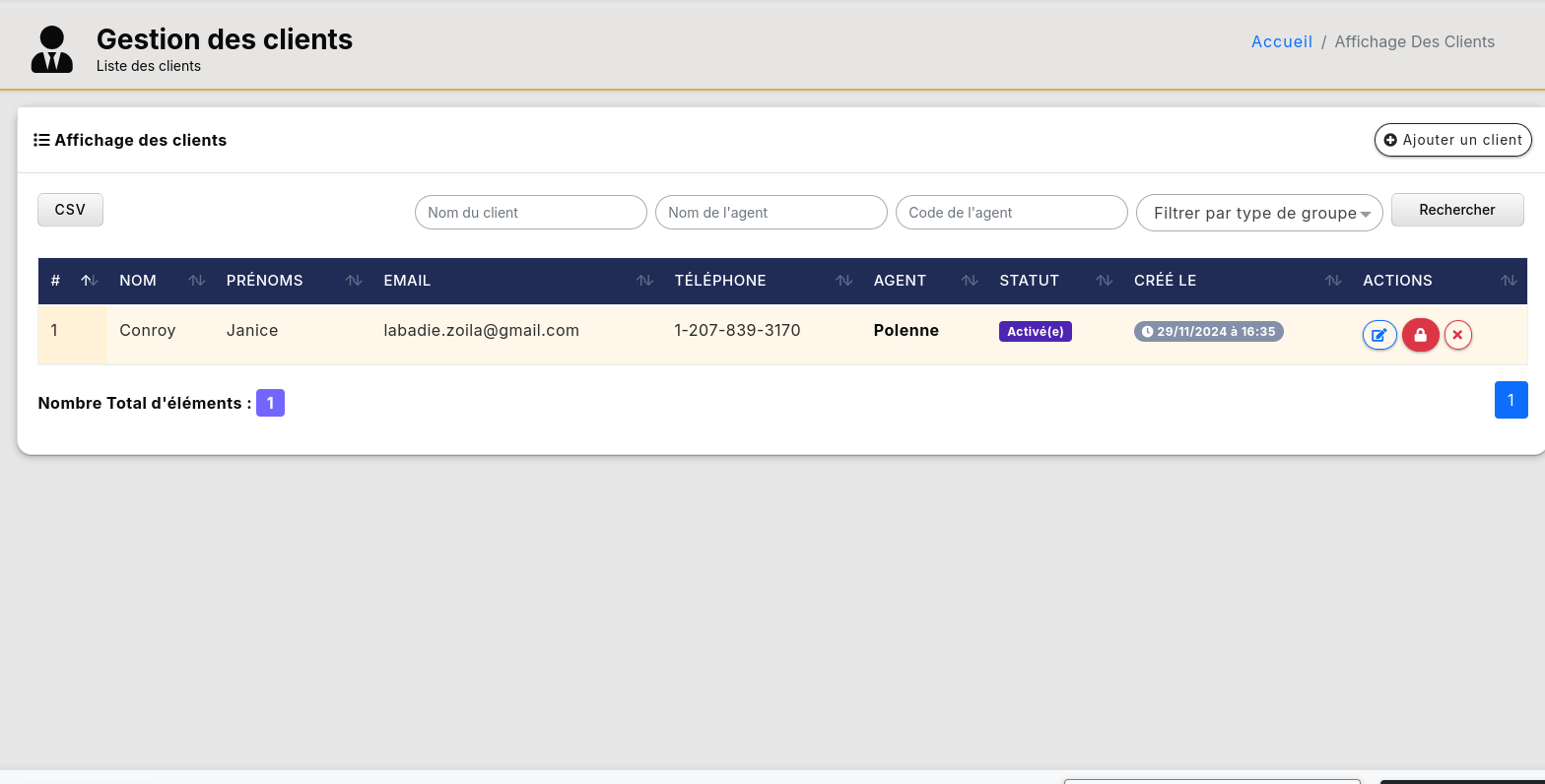Click the delete X icon for Conroy
Viewport: 1545px width, 784px height.
1457,335
